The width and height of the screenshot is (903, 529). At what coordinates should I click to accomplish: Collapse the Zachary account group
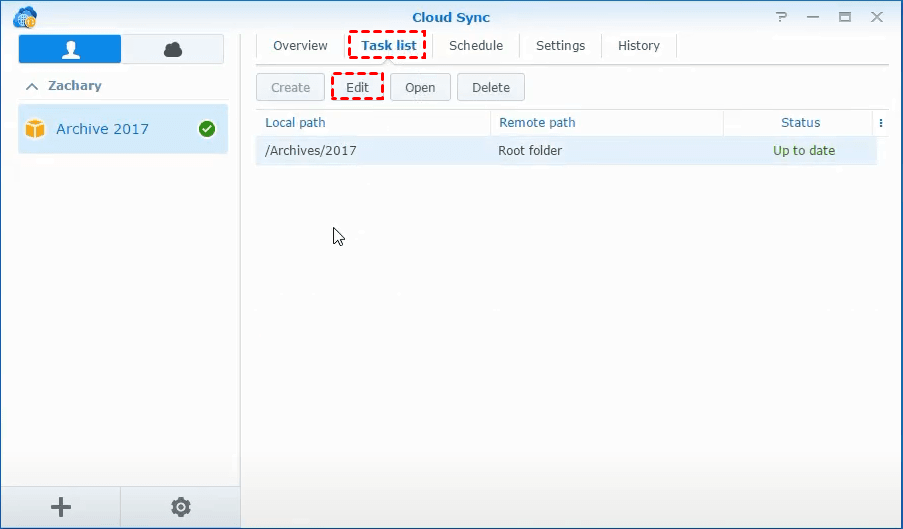(x=32, y=86)
